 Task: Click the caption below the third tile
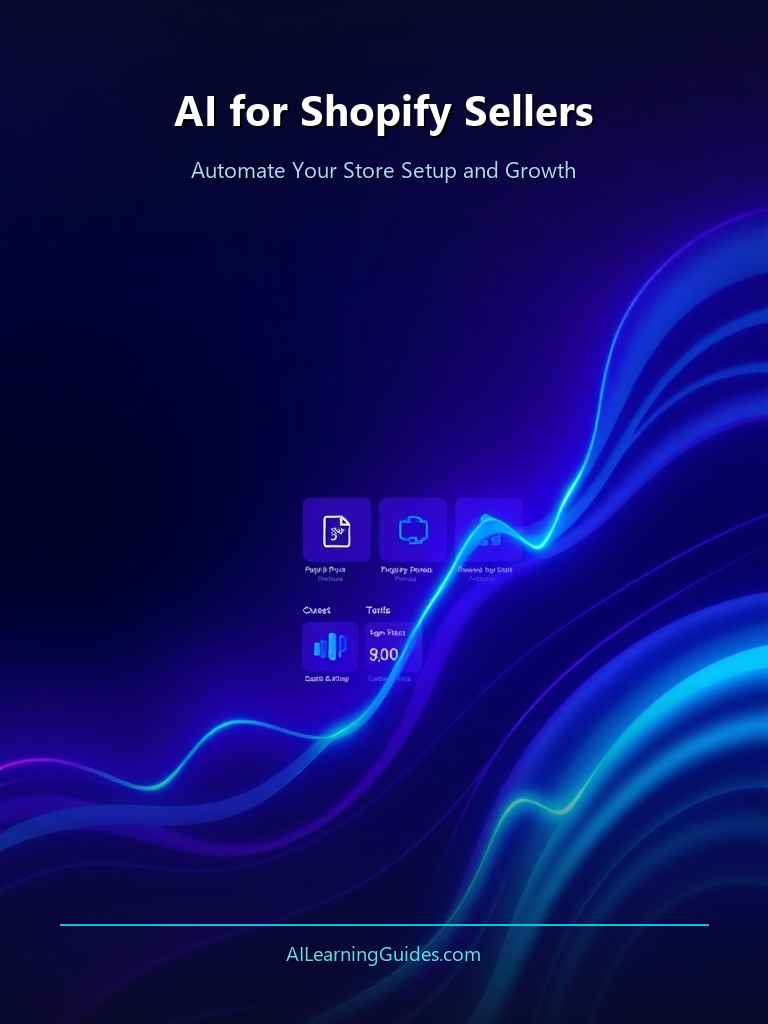pyautogui.click(x=484, y=572)
